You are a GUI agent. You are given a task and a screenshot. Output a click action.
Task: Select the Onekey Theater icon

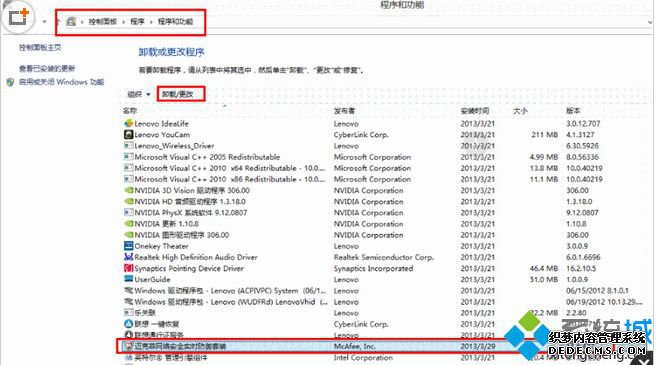click(128, 246)
